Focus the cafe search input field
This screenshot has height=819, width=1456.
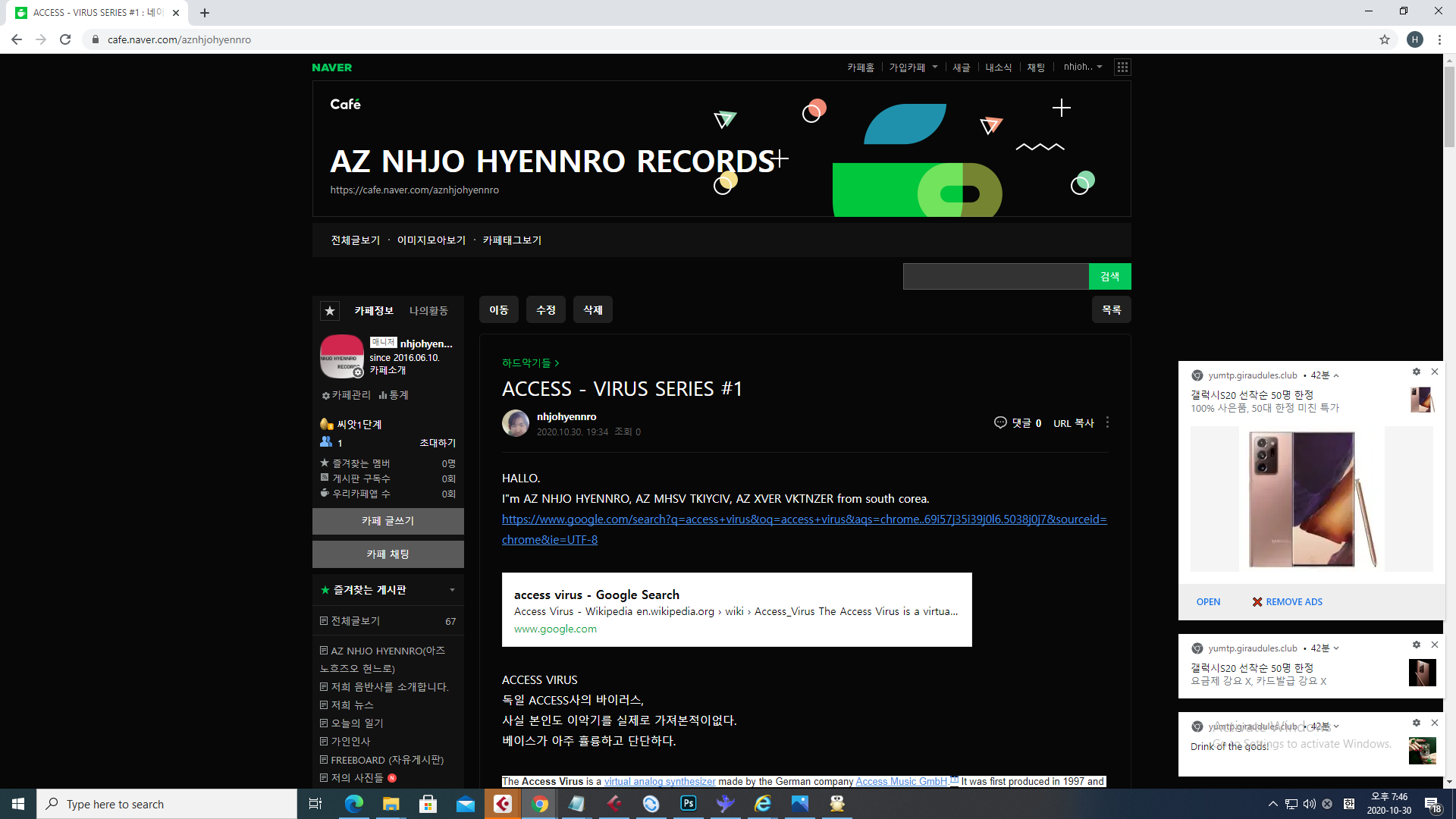(x=996, y=277)
